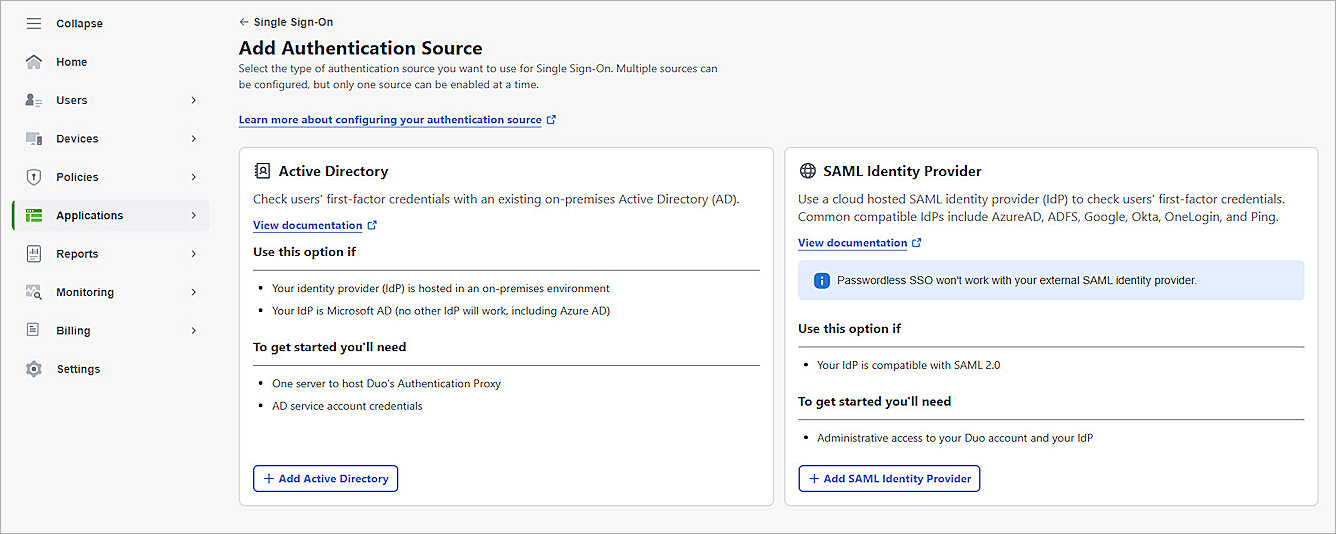Click the Devices icon in sidebar
This screenshot has width=1336, height=534.
pos(34,139)
